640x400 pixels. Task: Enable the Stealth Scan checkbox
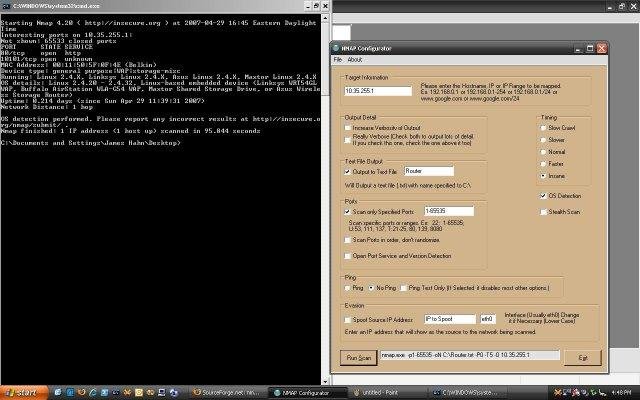[x=543, y=212]
